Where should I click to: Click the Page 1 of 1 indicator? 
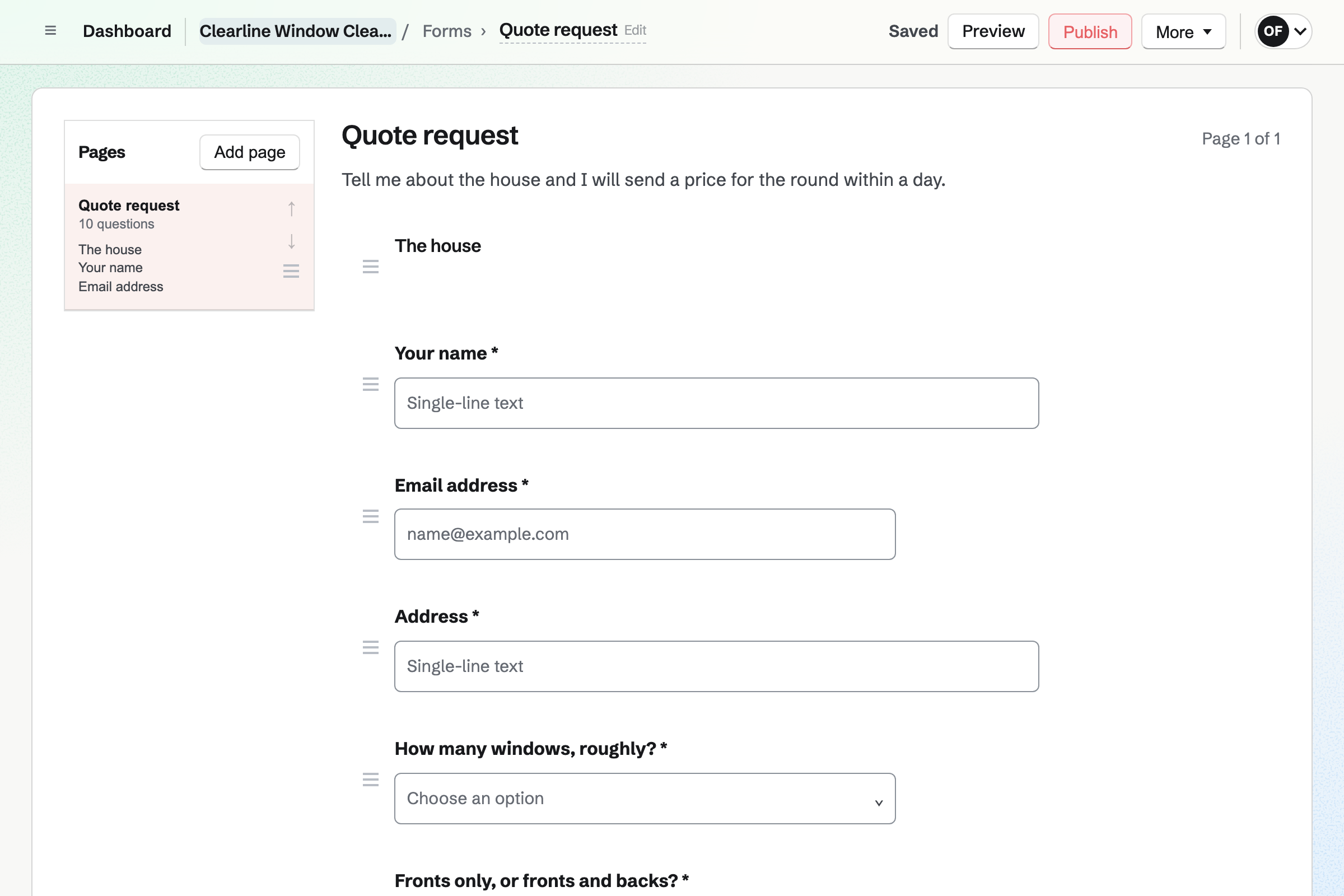(1240, 139)
